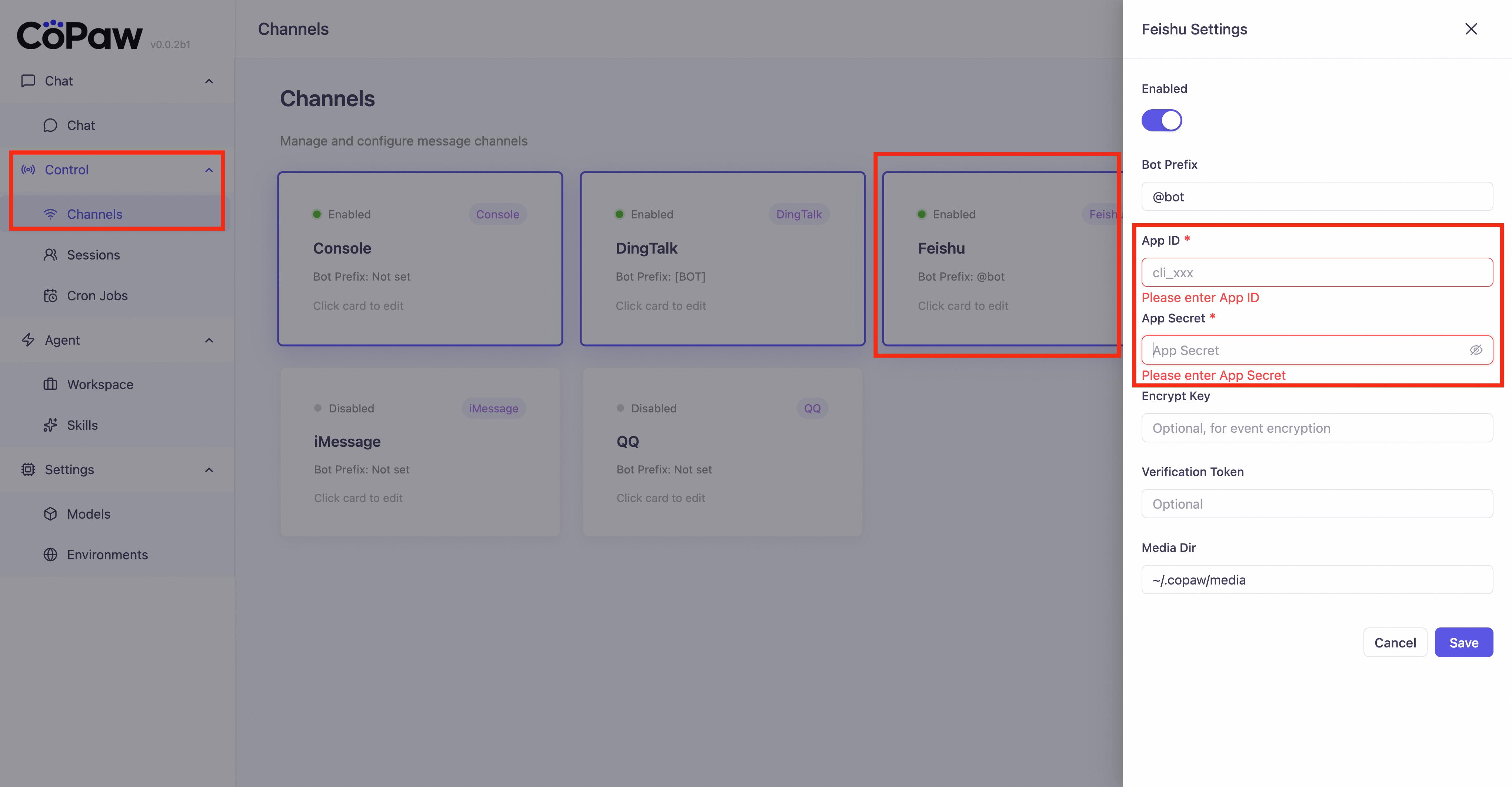The height and width of the screenshot is (787, 1512).
Task: Collapse the top Chat section chevron
Action: coord(209,81)
